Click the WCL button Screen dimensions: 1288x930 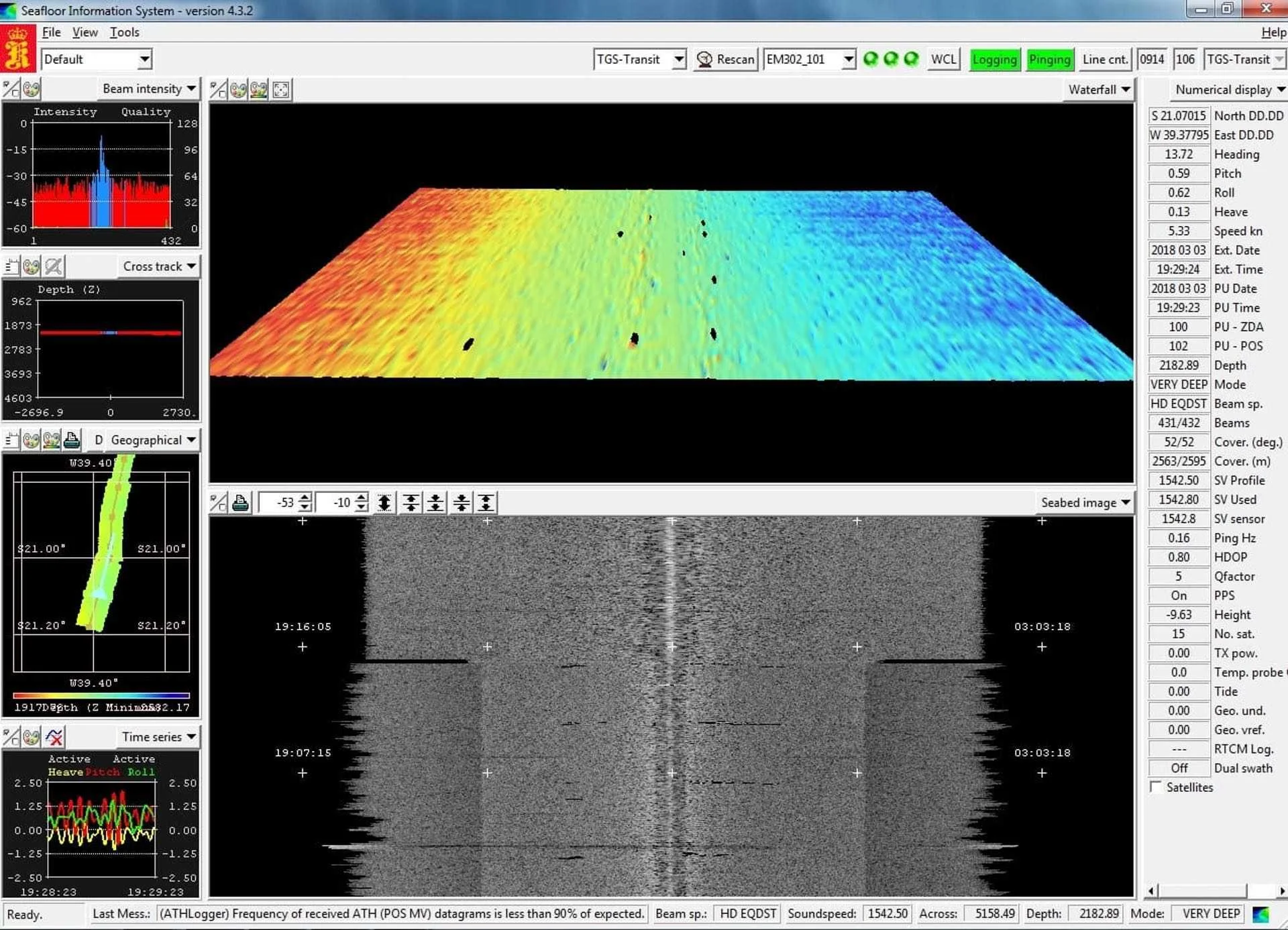click(x=943, y=59)
